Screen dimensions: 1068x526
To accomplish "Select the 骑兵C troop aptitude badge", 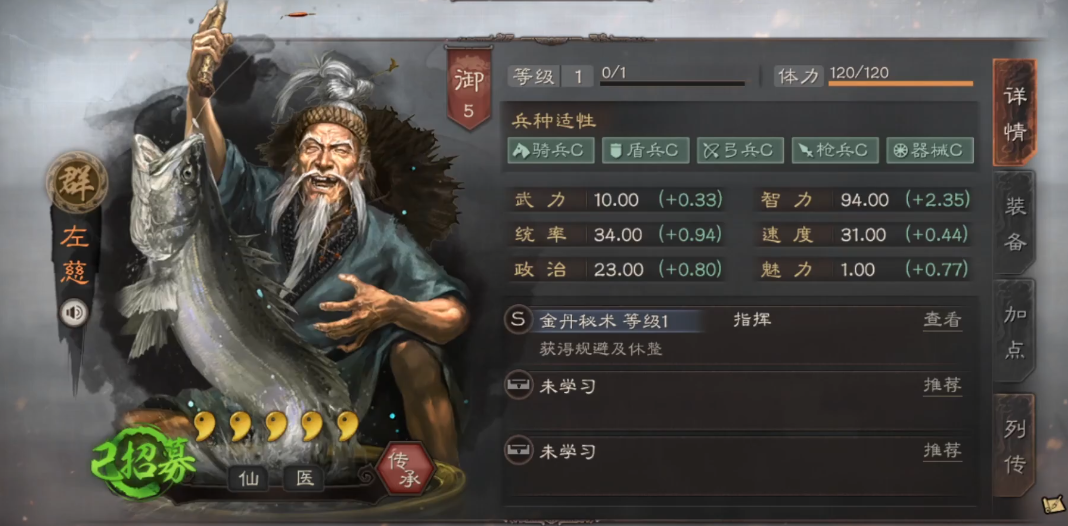I will (x=551, y=151).
